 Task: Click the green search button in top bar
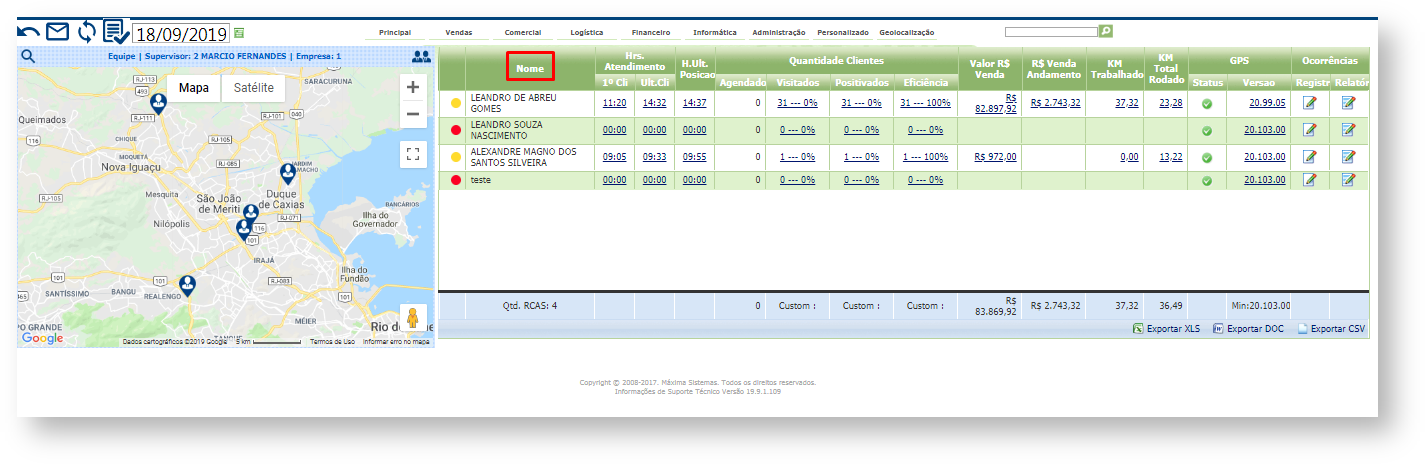(1105, 32)
